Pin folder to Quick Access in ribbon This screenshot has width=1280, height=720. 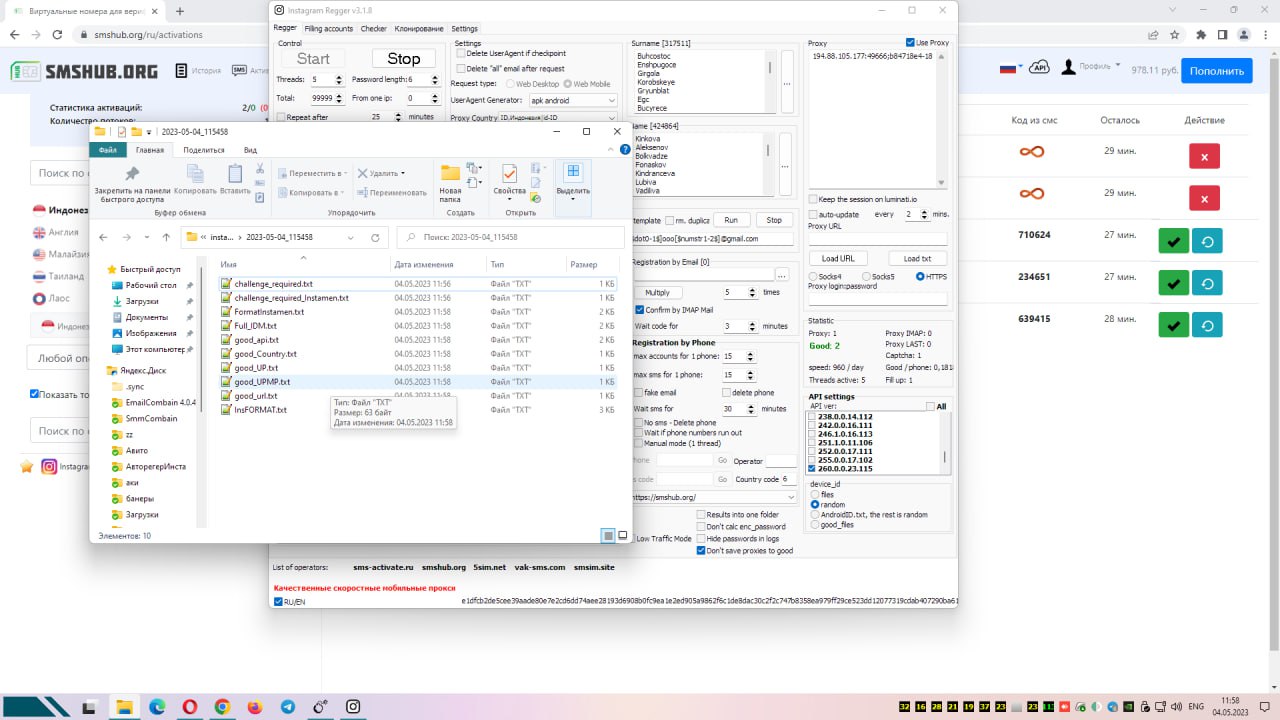click(x=131, y=180)
